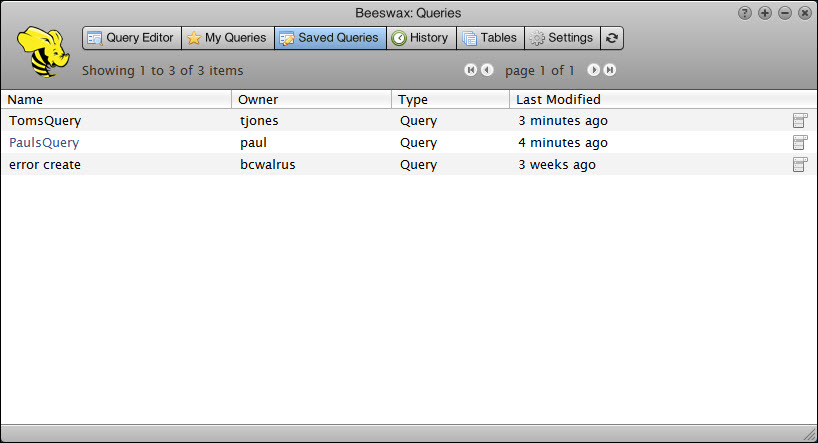Image resolution: width=818 pixels, height=443 pixels.
Task: Open the Settings tab
Action: point(561,38)
